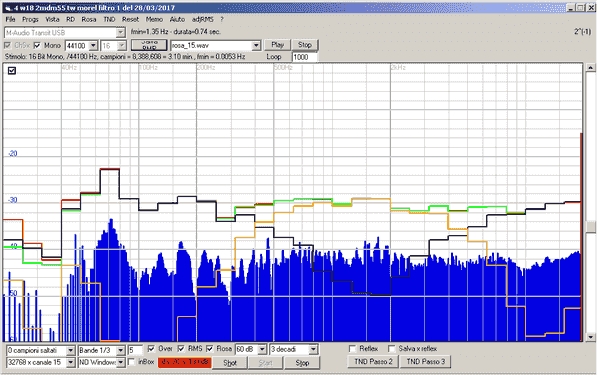Toggle the checkbox in the graph's top-left corner
Image resolution: width=600 pixels, height=375 pixels.
pos(12,70)
